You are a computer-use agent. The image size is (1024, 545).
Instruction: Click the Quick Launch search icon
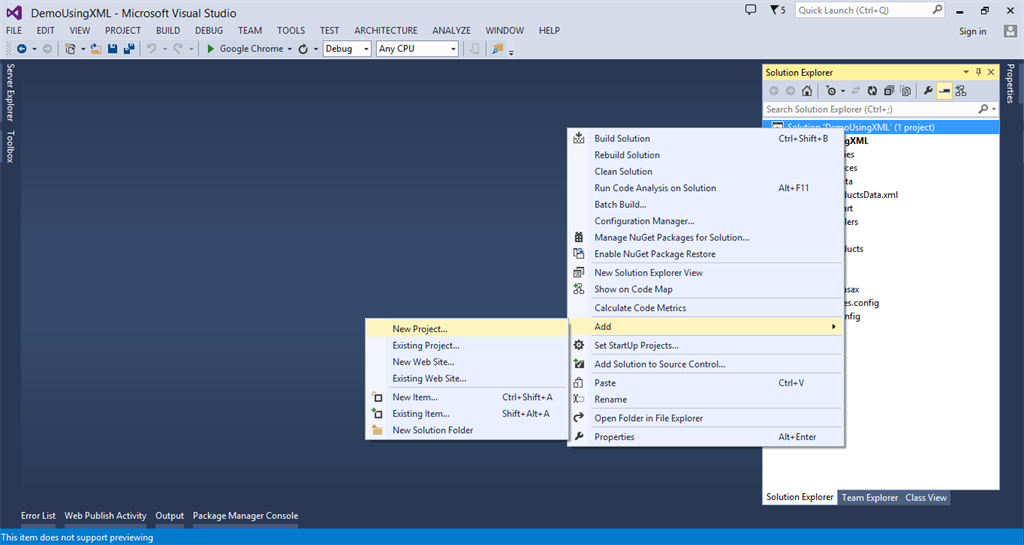[937, 10]
